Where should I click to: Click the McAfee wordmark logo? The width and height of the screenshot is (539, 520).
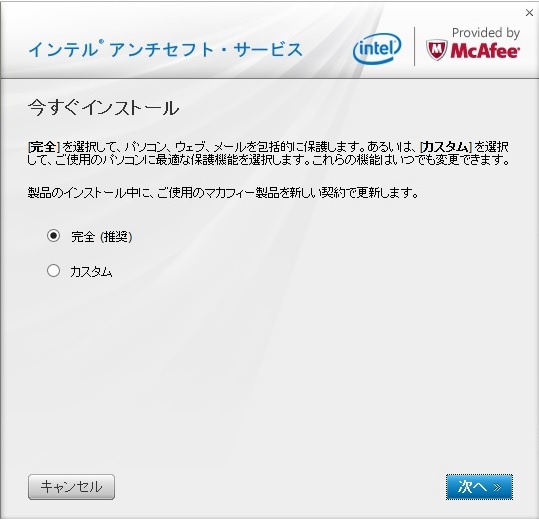pyautogui.click(x=485, y=51)
